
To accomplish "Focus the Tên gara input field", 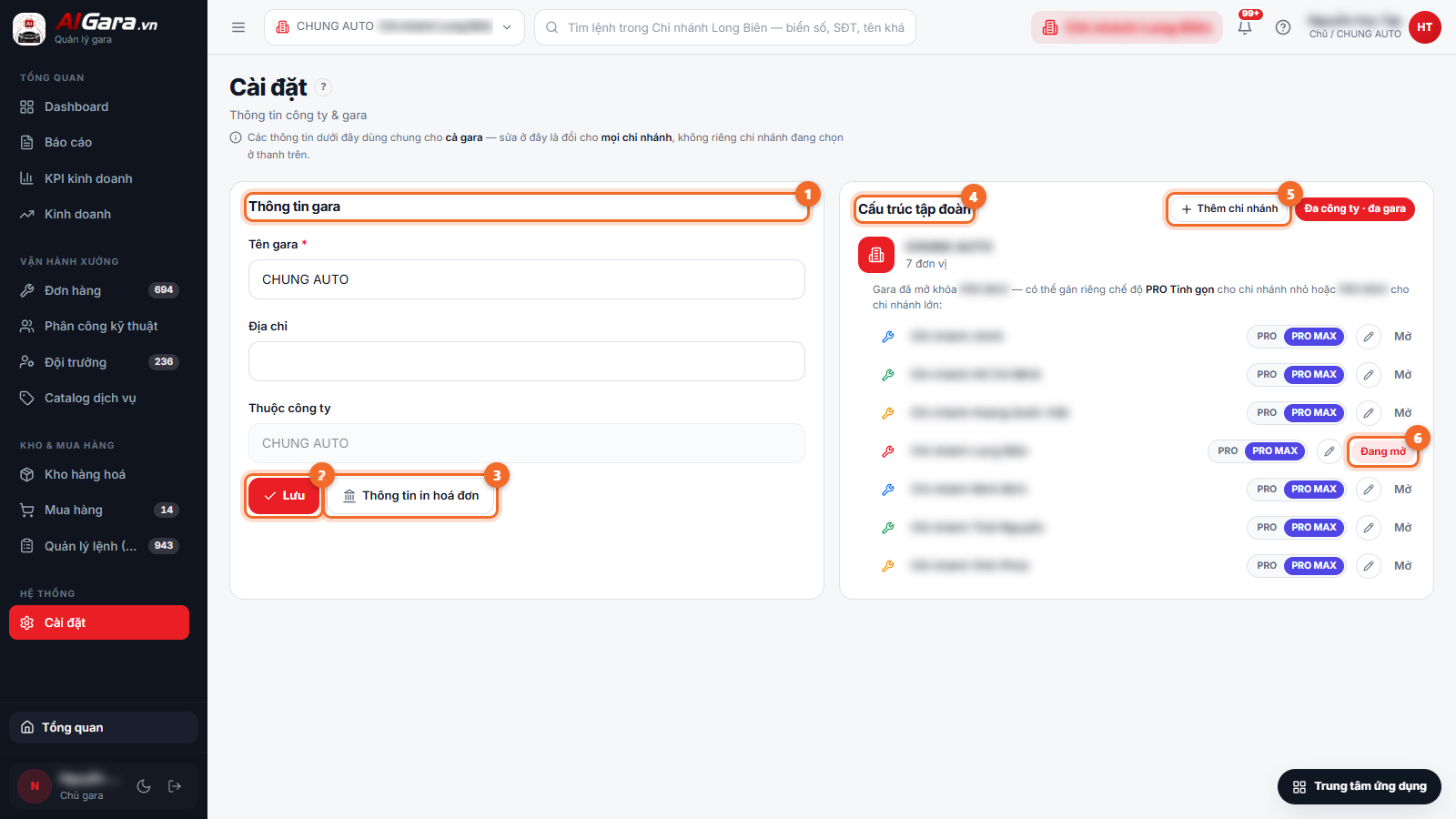I will tap(527, 279).
